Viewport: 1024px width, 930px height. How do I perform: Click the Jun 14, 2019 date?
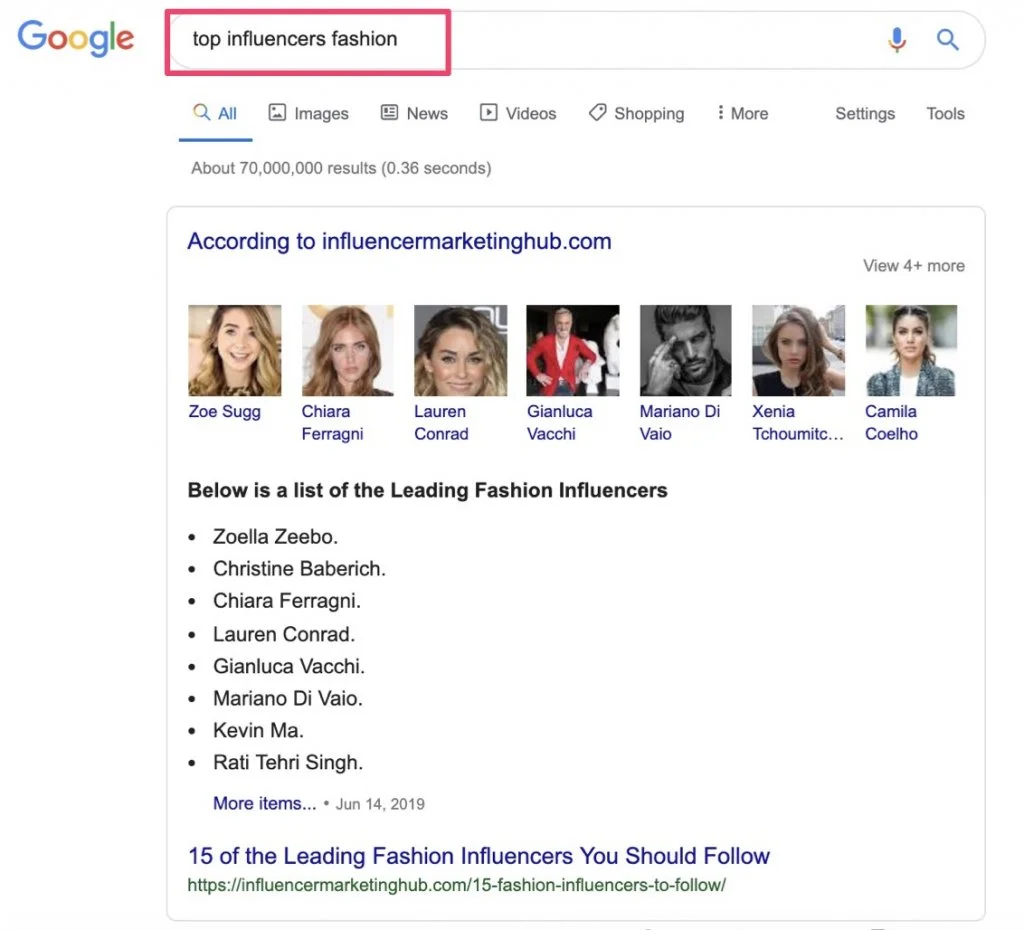point(380,804)
